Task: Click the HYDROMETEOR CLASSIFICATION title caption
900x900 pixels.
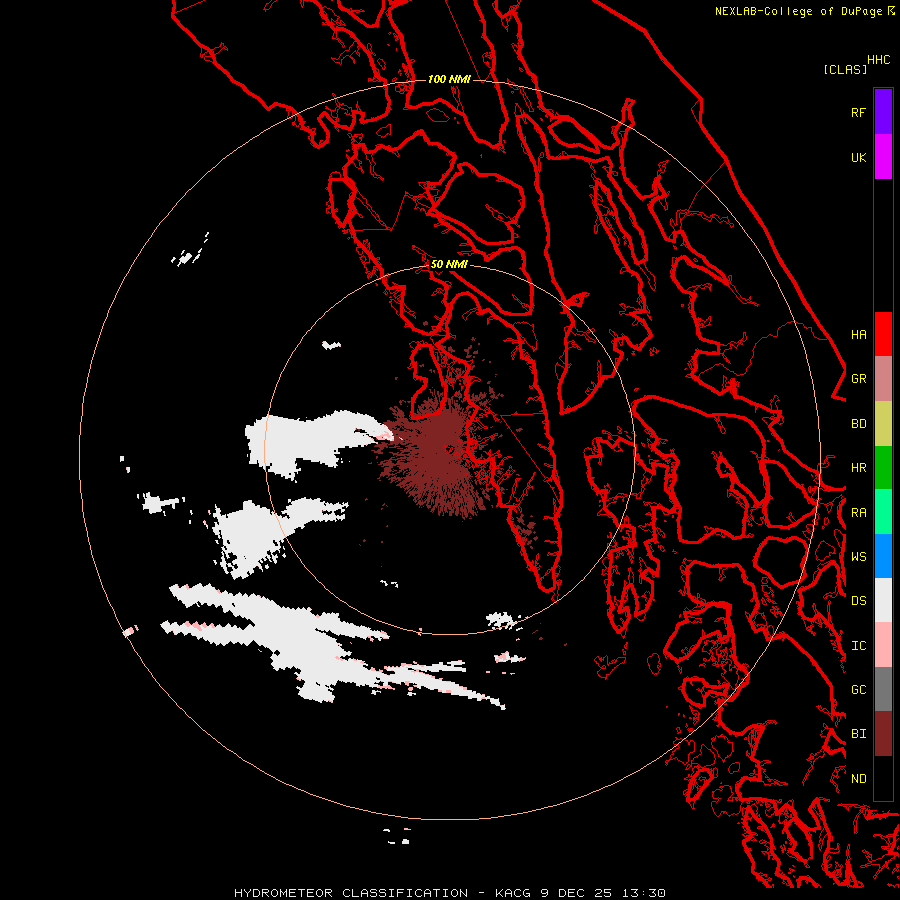Action: 351,893
